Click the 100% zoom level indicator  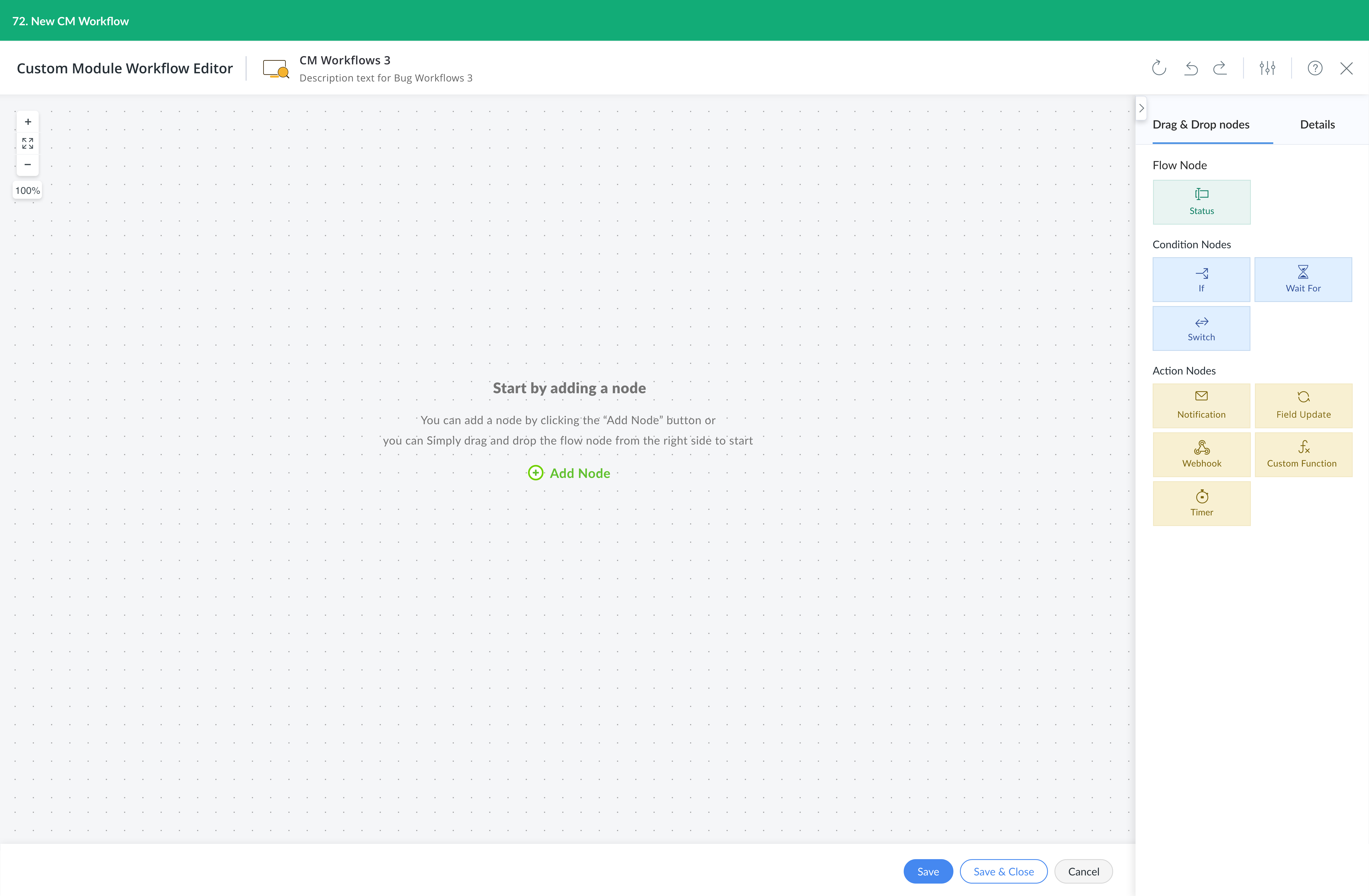coord(28,190)
